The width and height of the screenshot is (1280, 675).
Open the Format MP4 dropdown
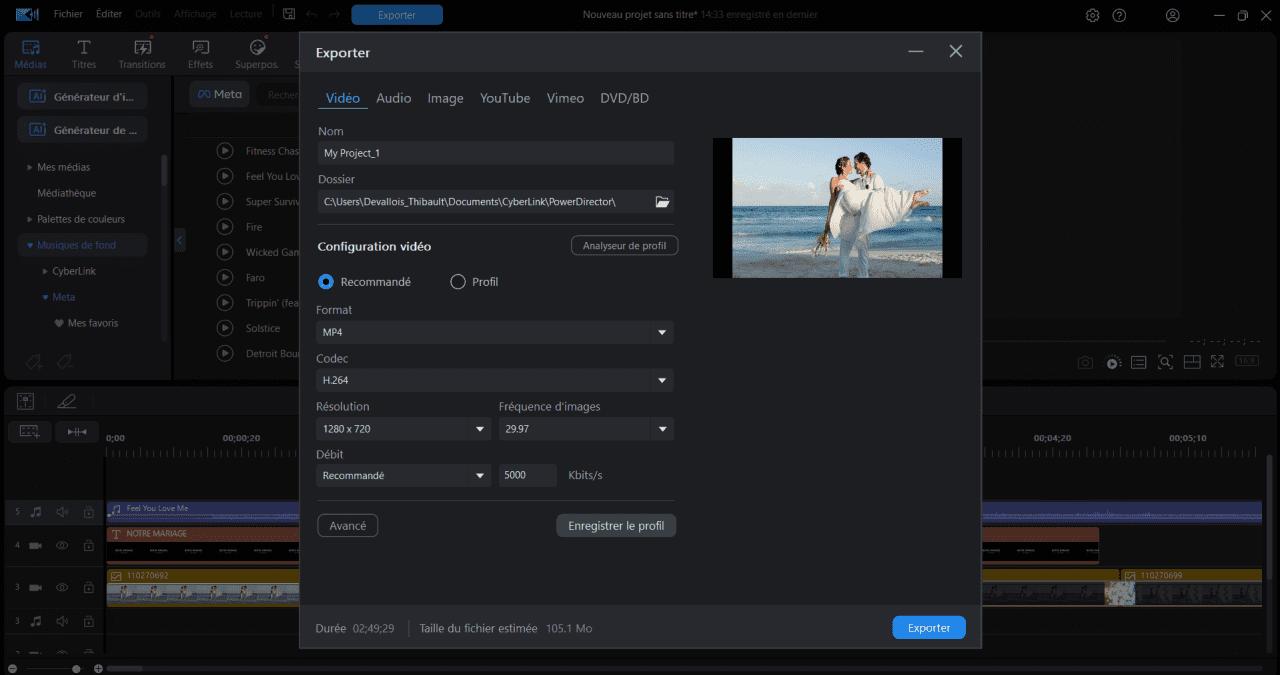tap(495, 332)
